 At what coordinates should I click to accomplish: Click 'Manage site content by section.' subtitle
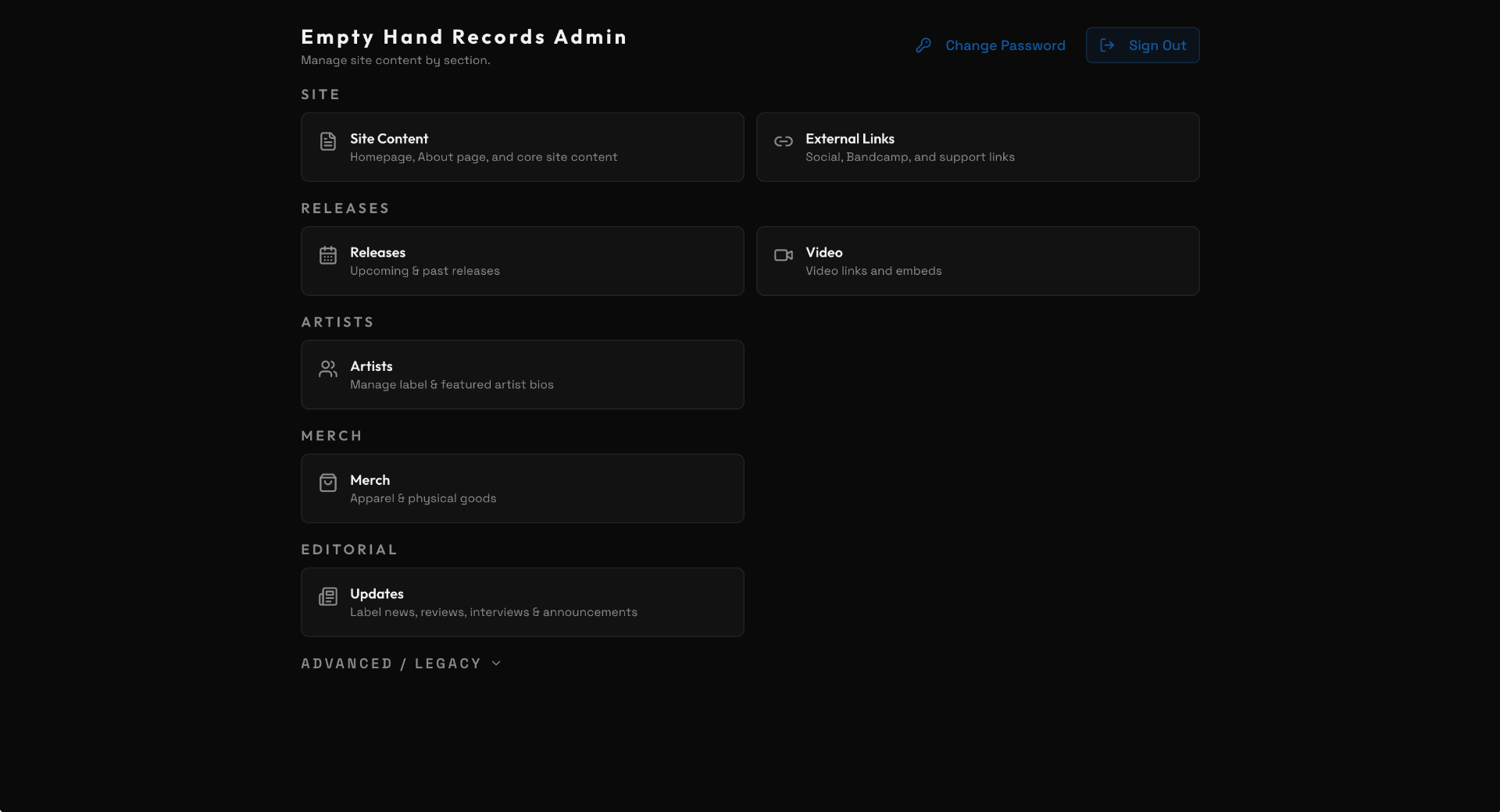tap(395, 60)
